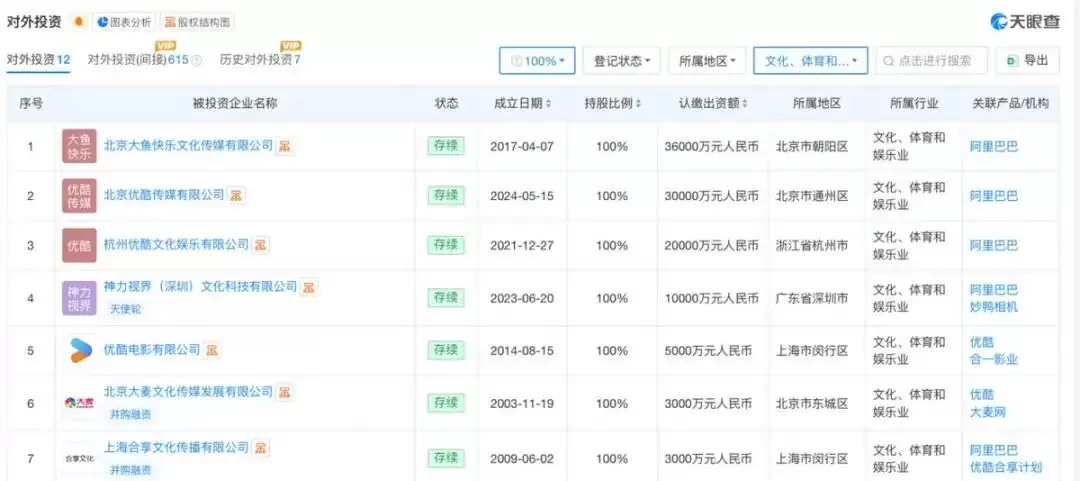Click the orange alert bell beside 对外投资
This screenshot has height=481, width=1080.
[x=79, y=21]
